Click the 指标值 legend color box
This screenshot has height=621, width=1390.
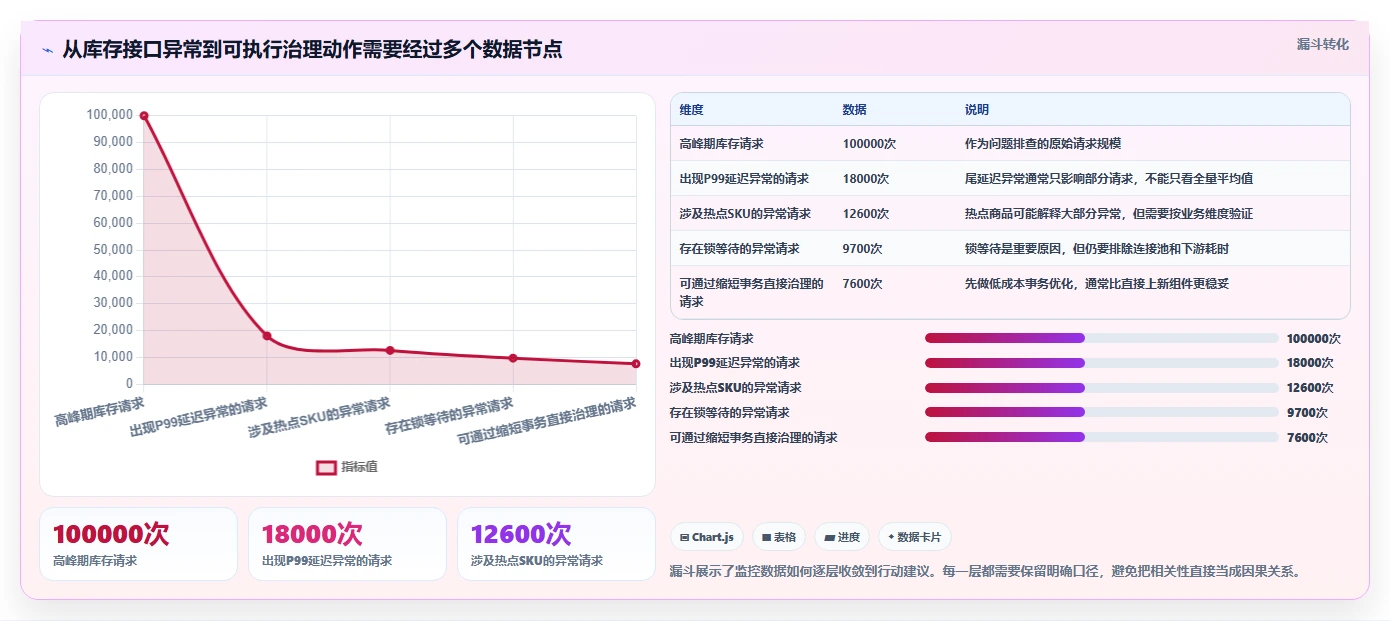pyautogui.click(x=326, y=467)
